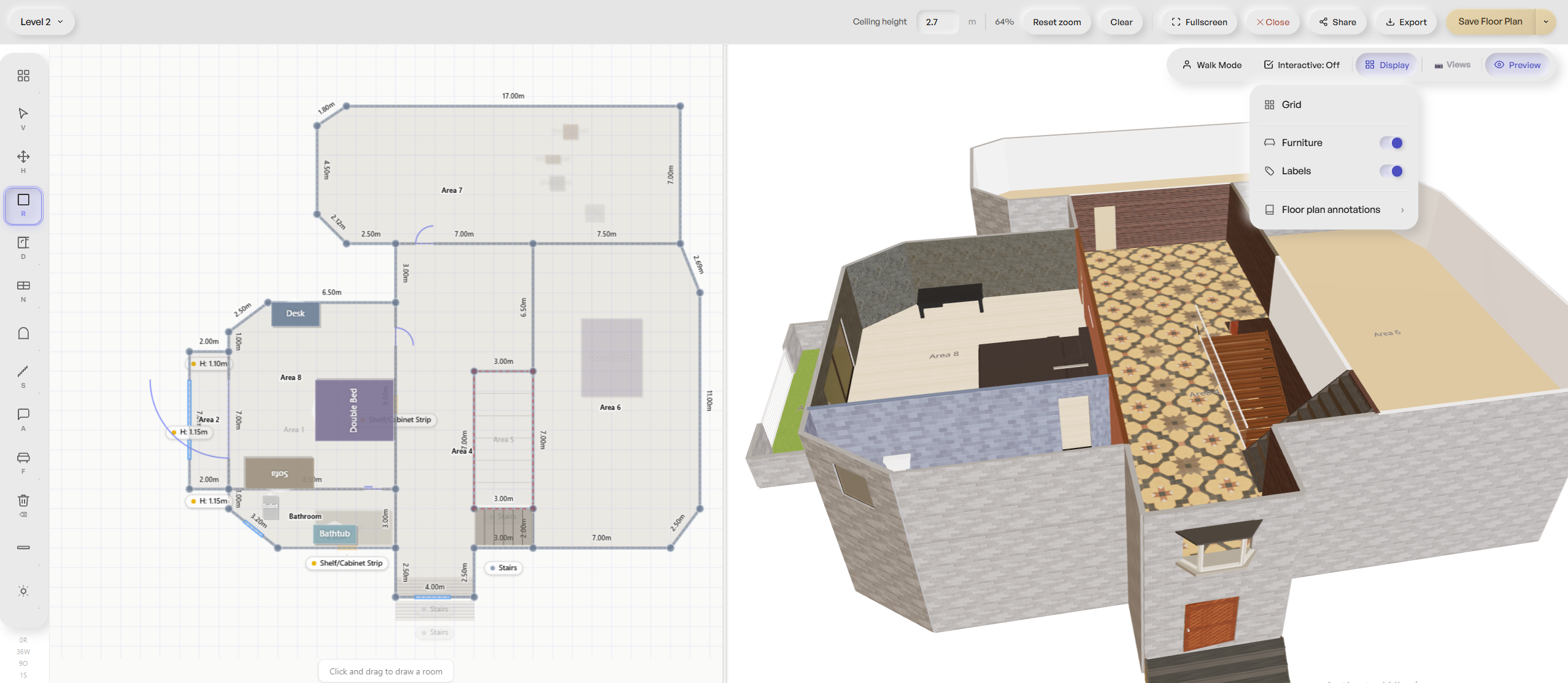The width and height of the screenshot is (1568, 683).
Task: Select Grid option in Display menu
Action: click(x=1334, y=105)
